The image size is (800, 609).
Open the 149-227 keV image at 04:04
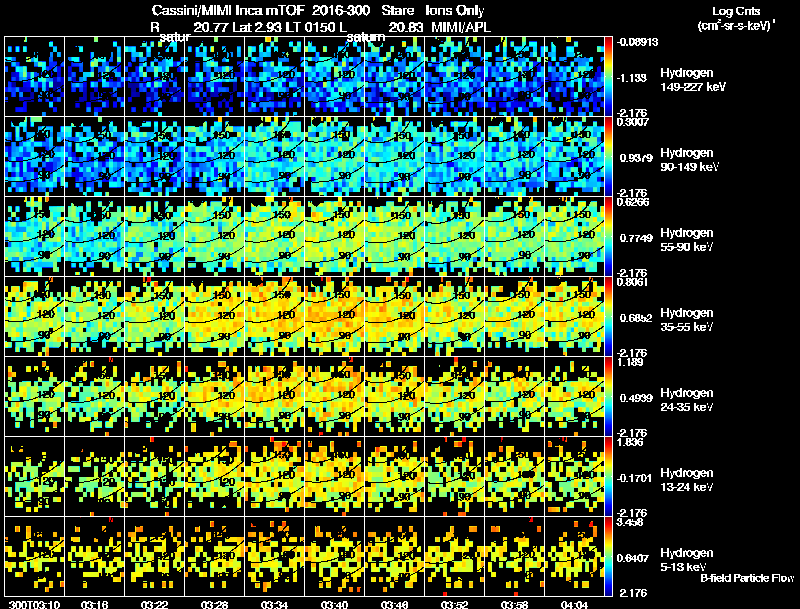point(574,76)
